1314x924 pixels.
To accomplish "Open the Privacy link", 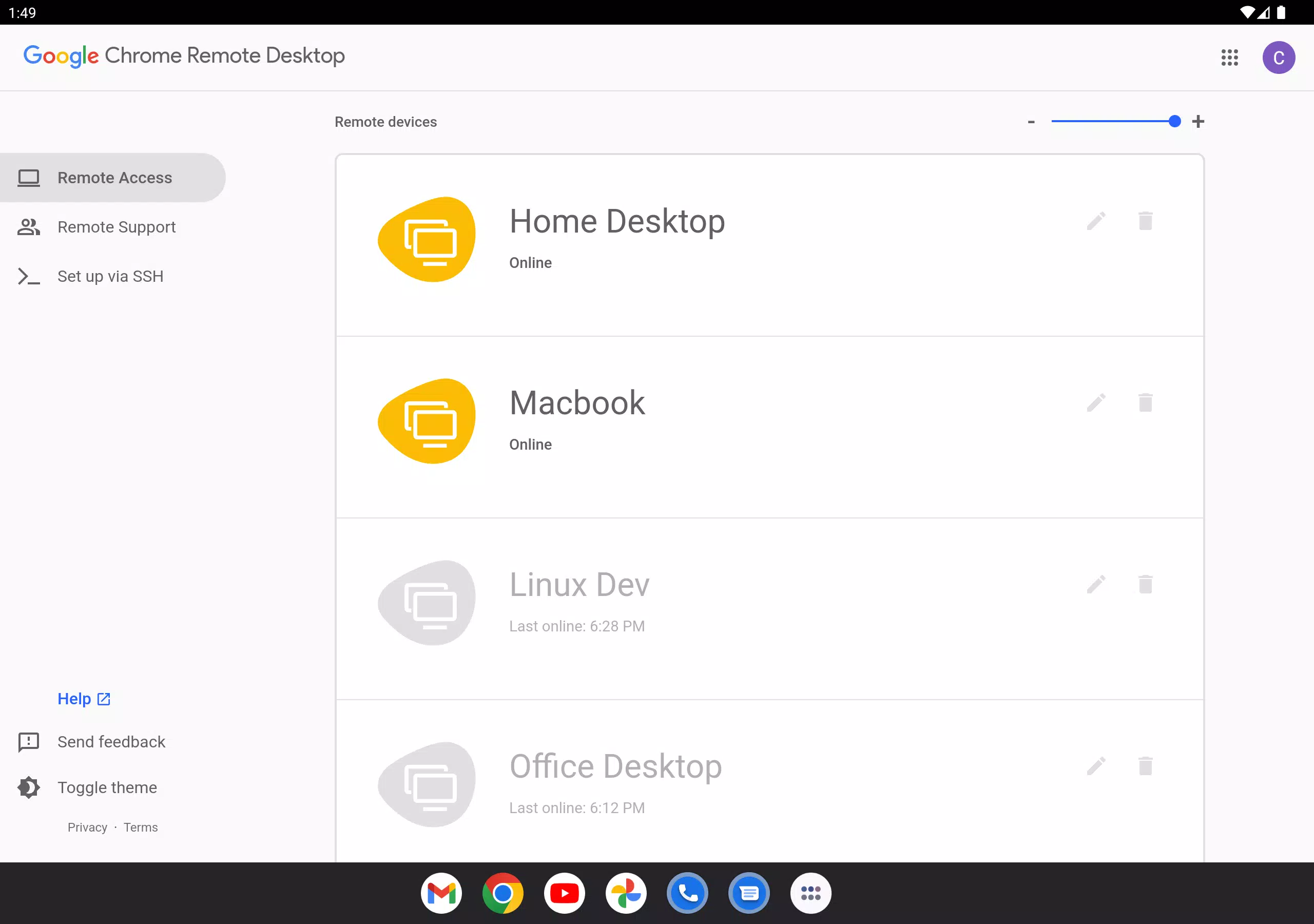I will (87, 827).
